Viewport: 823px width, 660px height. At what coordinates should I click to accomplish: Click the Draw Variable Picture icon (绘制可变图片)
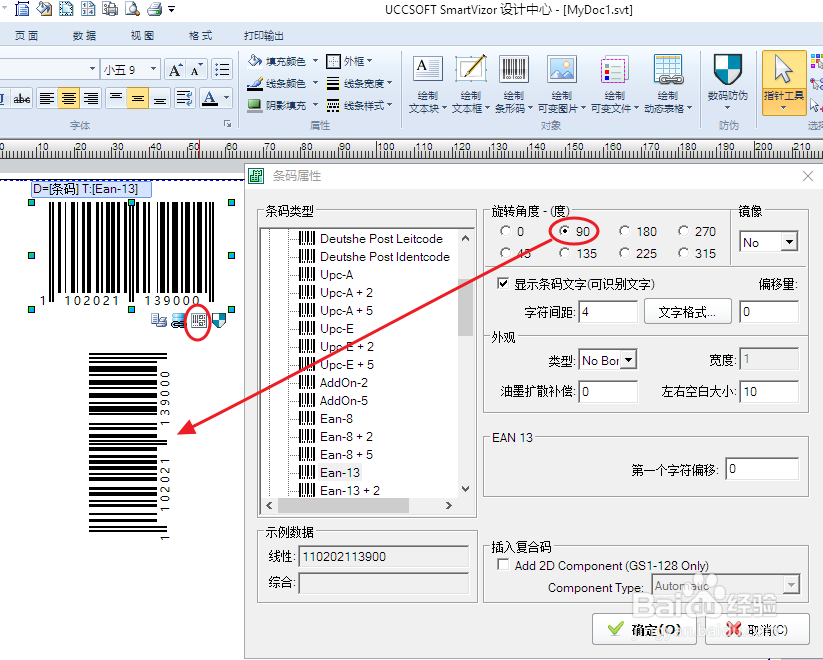562,69
